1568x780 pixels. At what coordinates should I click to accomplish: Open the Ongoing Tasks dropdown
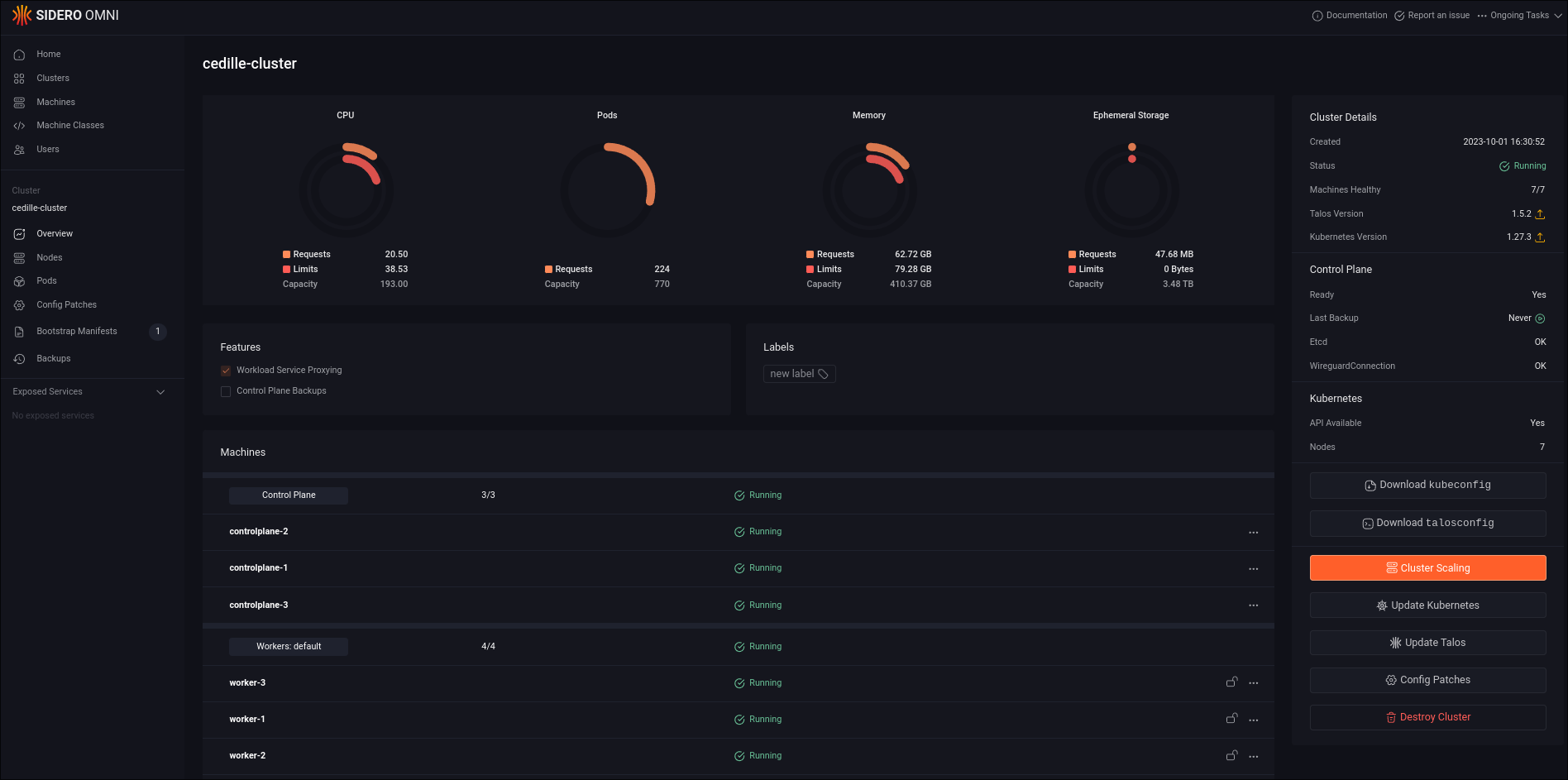tap(1519, 15)
